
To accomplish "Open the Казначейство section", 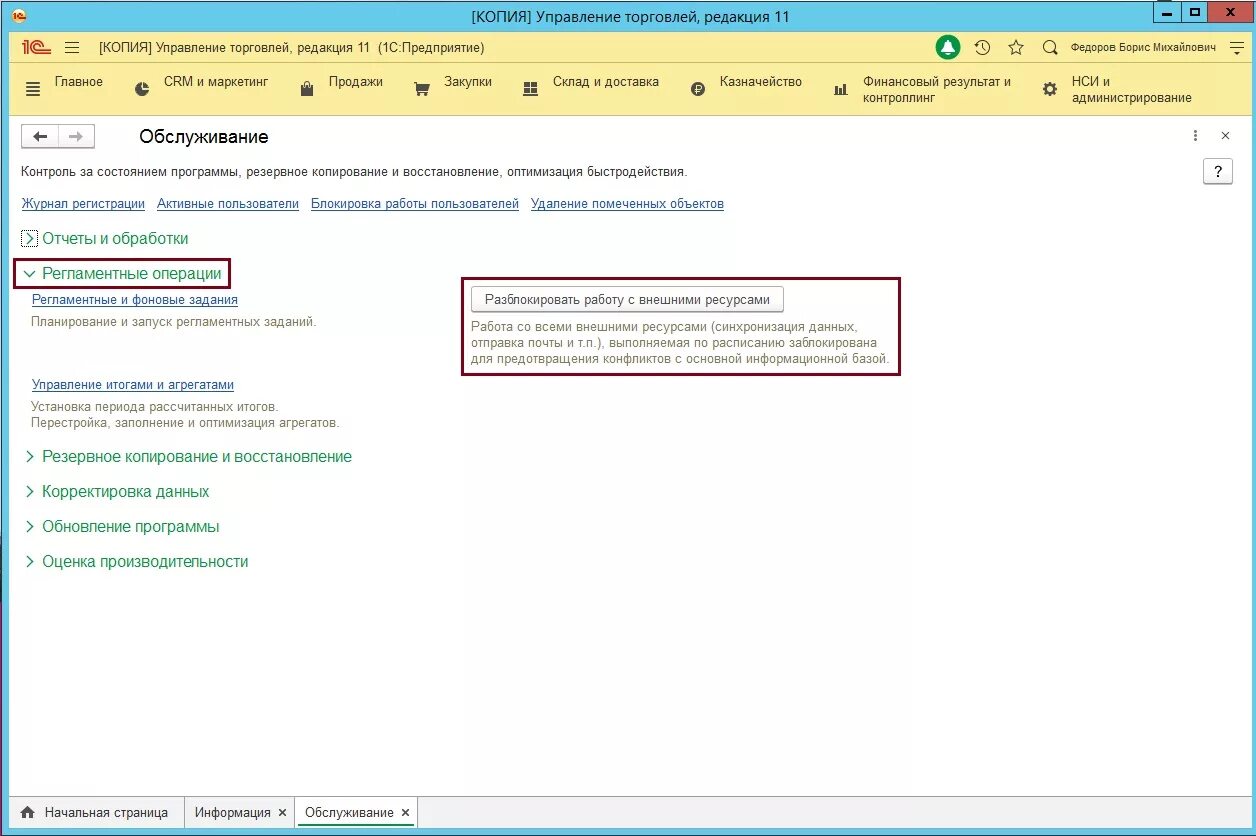I will 761,82.
